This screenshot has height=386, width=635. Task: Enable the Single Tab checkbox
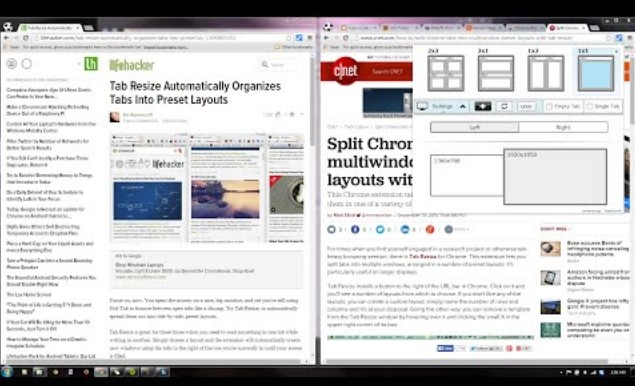590,107
